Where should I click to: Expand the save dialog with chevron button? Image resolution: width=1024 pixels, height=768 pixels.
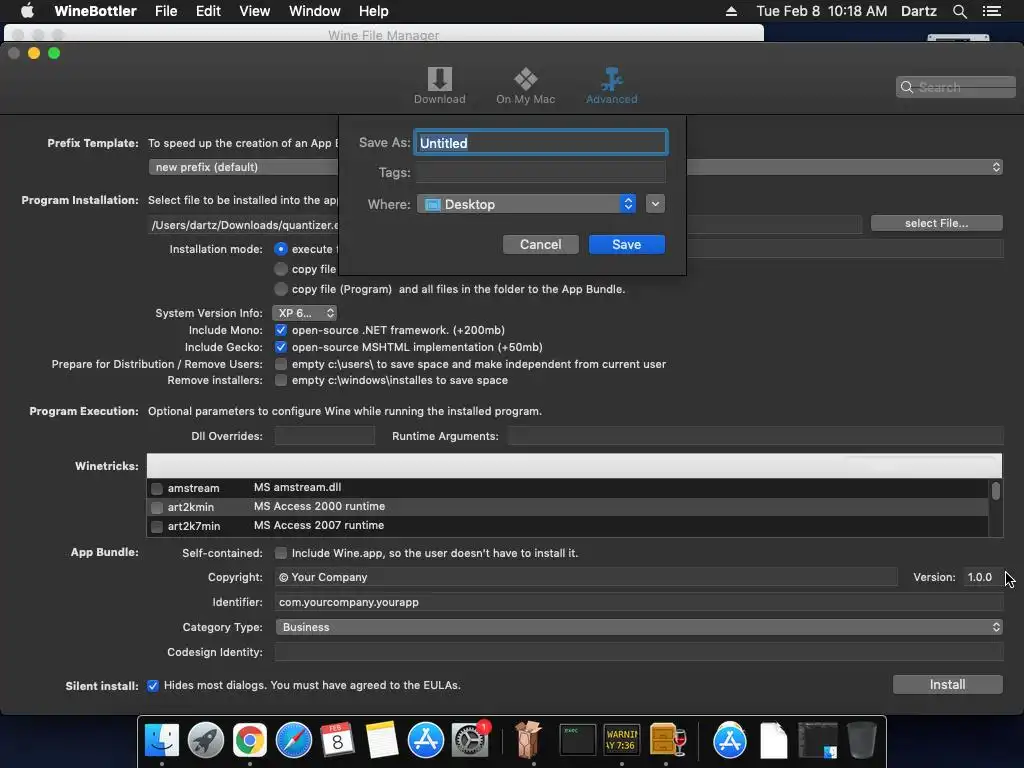[655, 204]
